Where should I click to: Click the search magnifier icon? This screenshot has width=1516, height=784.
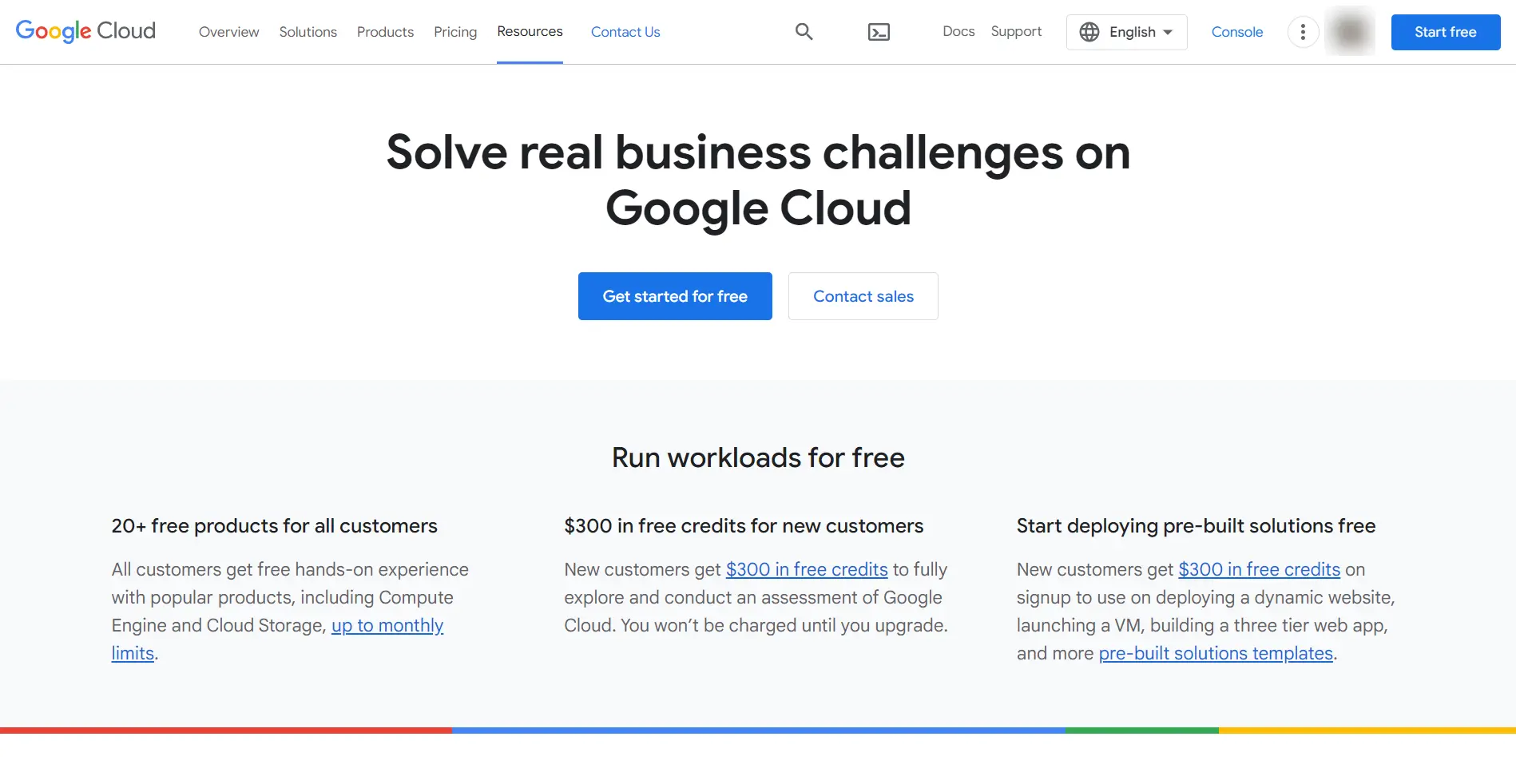(x=804, y=32)
